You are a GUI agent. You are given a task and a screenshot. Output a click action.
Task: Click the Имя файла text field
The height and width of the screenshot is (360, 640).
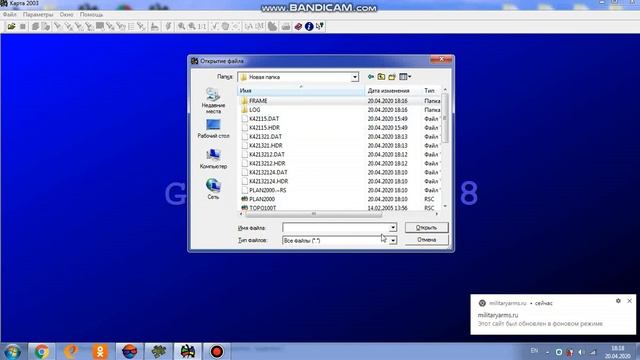(x=336, y=228)
